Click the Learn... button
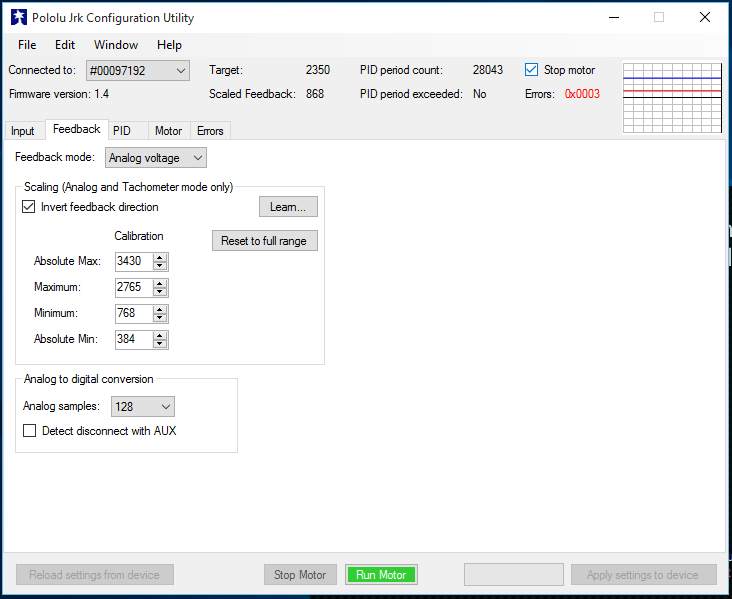The height and width of the screenshot is (599, 732). pos(288,207)
